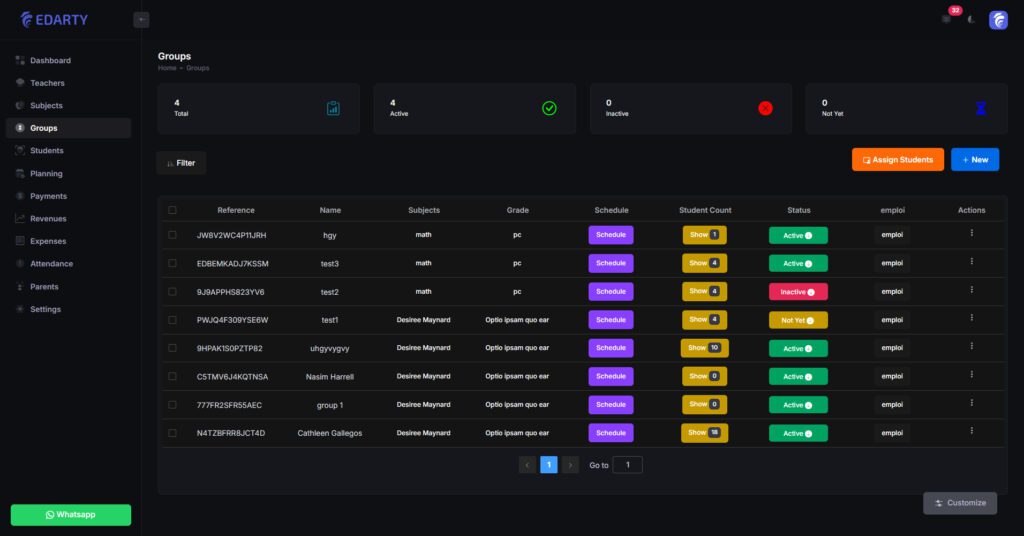Select the checkbox for Cathleen Gallegos row
The height and width of the screenshot is (536, 1024).
[172, 433]
